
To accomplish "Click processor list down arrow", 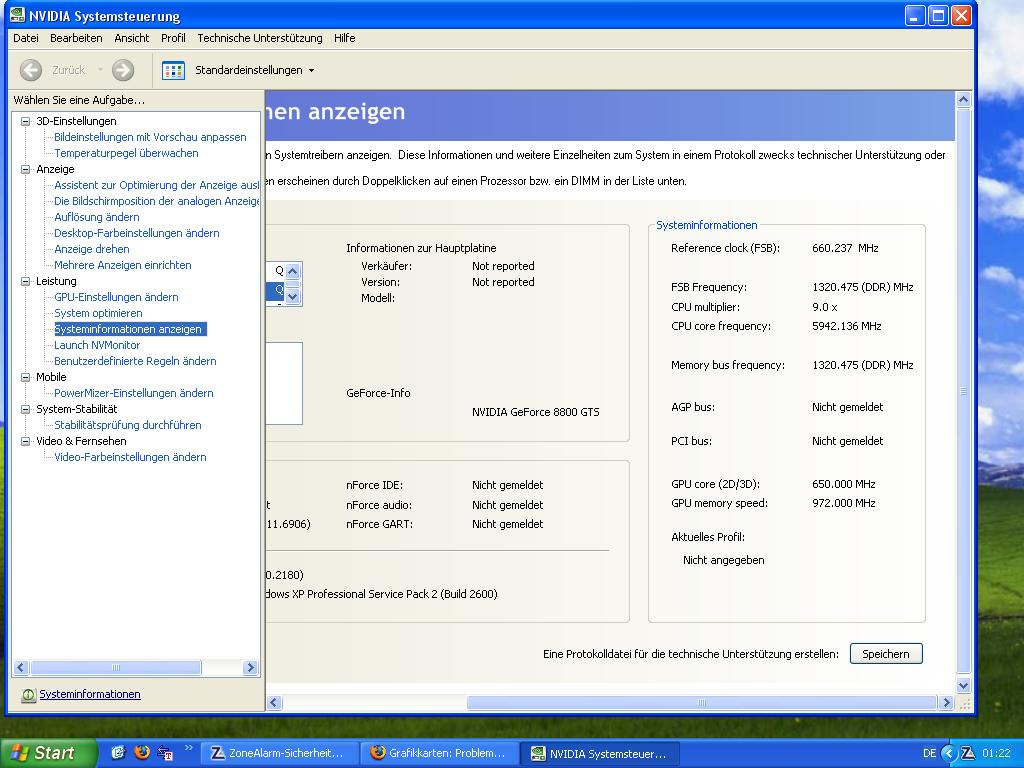I will 293,297.
